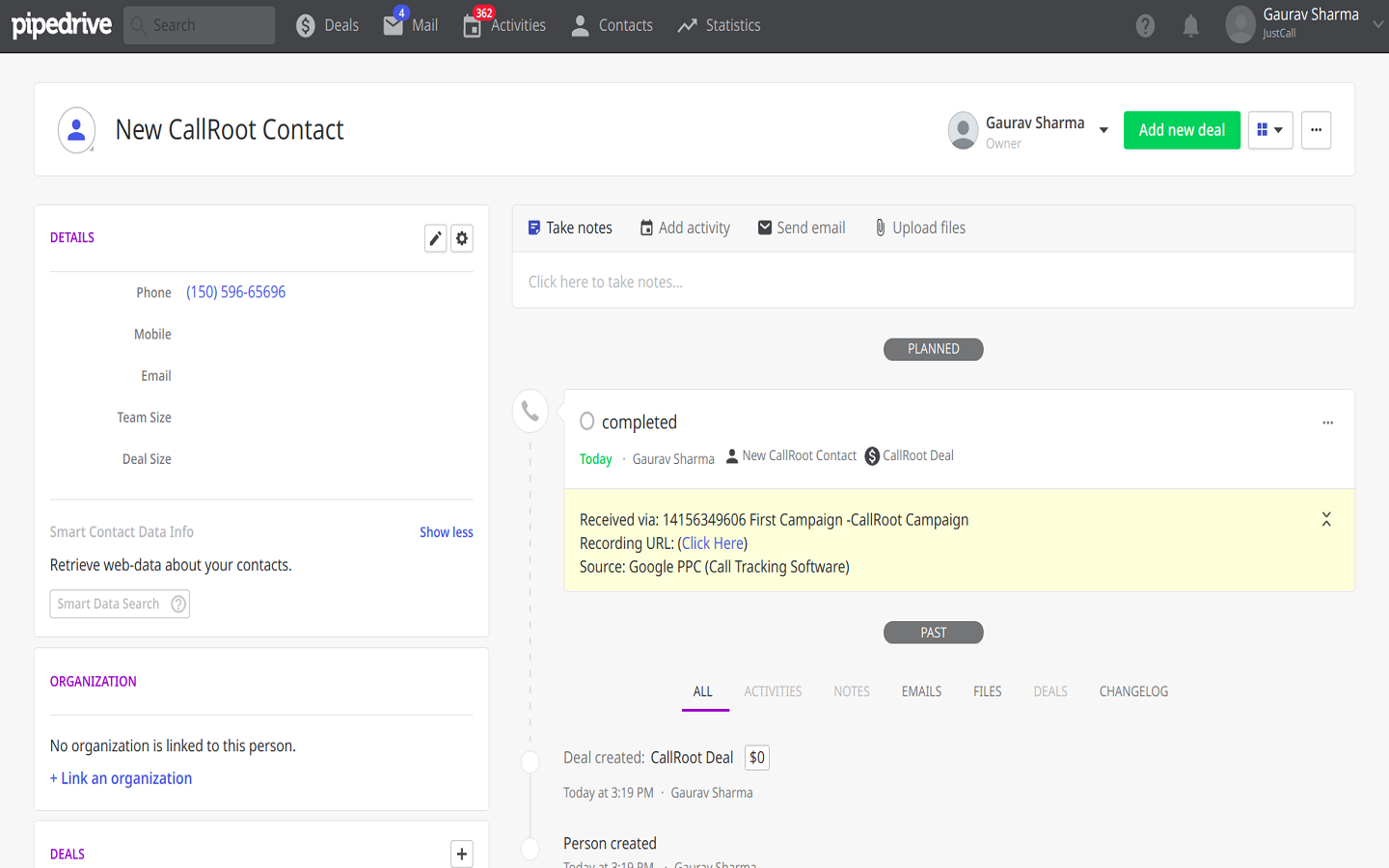Open the help question mark icon
This screenshot has width=1389, height=868.
coord(1145,26)
